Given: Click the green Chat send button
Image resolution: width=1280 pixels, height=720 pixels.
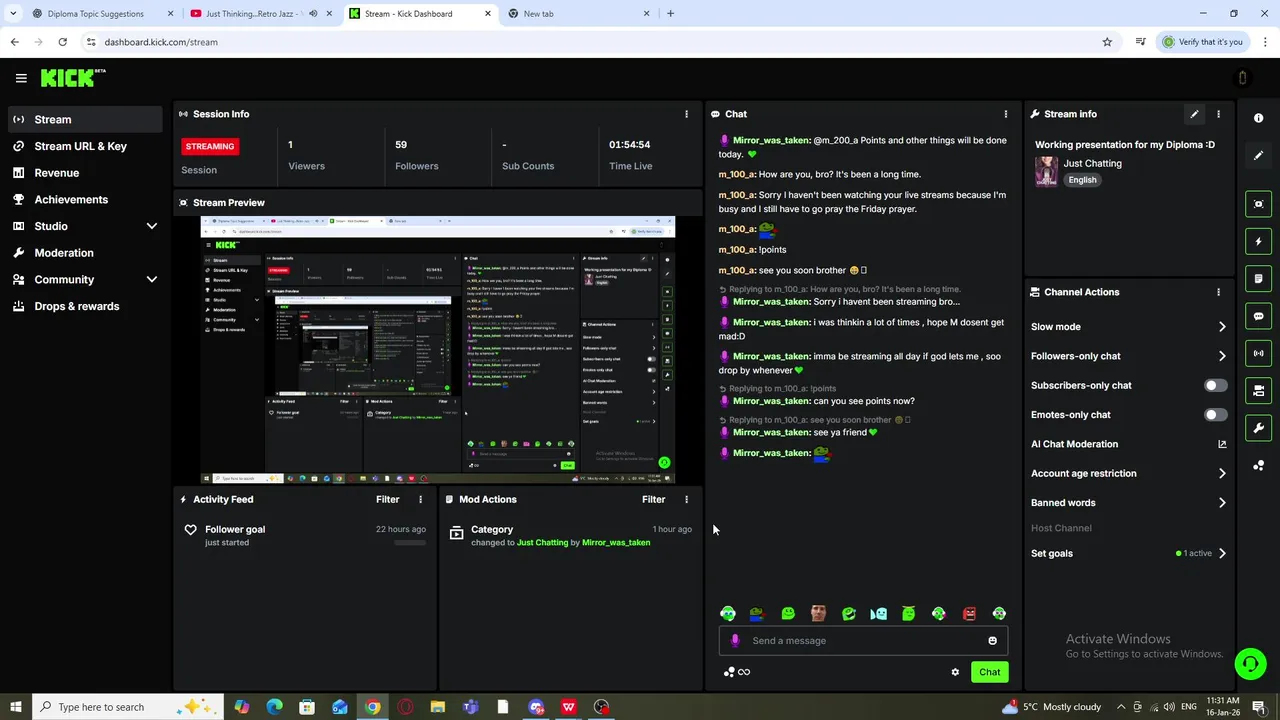Looking at the screenshot, I should tap(989, 672).
